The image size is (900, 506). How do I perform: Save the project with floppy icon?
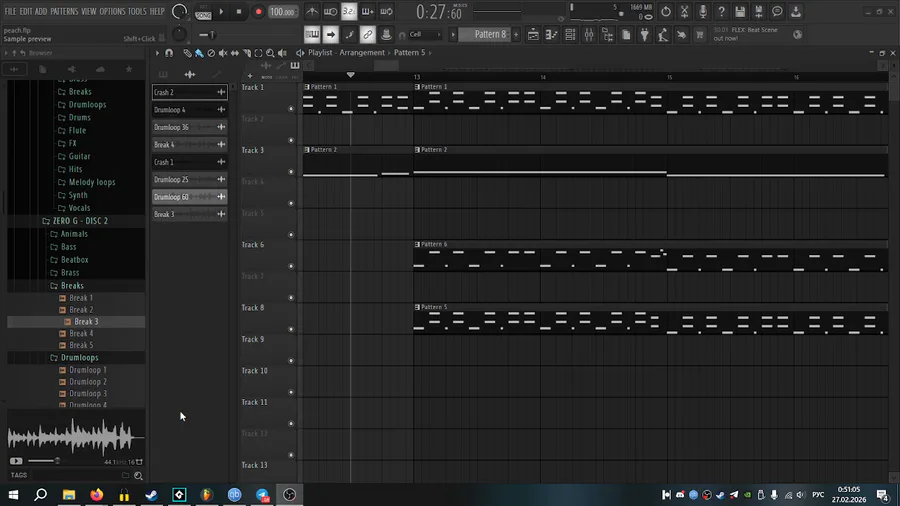(740, 11)
